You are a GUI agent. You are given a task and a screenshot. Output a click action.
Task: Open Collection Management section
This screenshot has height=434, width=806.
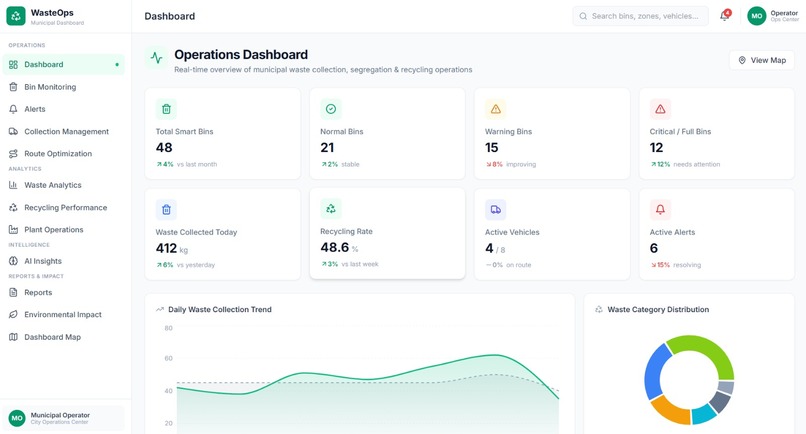tap(63, 132)
